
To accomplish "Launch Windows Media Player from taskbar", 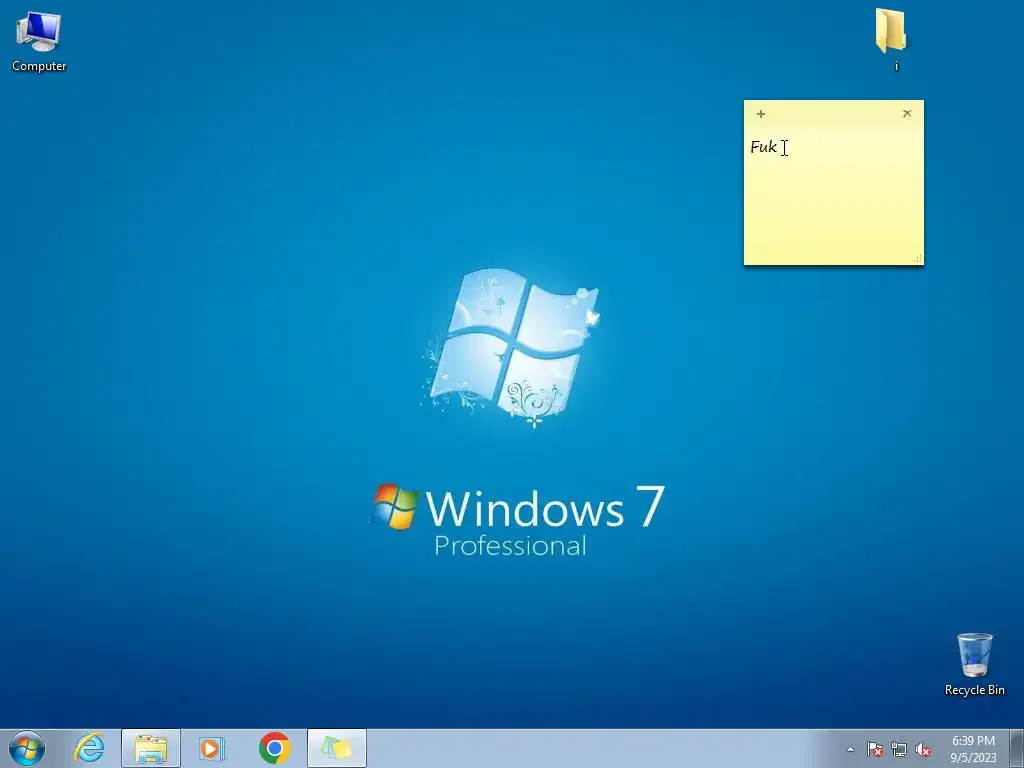I will click(x=212, y=748).
